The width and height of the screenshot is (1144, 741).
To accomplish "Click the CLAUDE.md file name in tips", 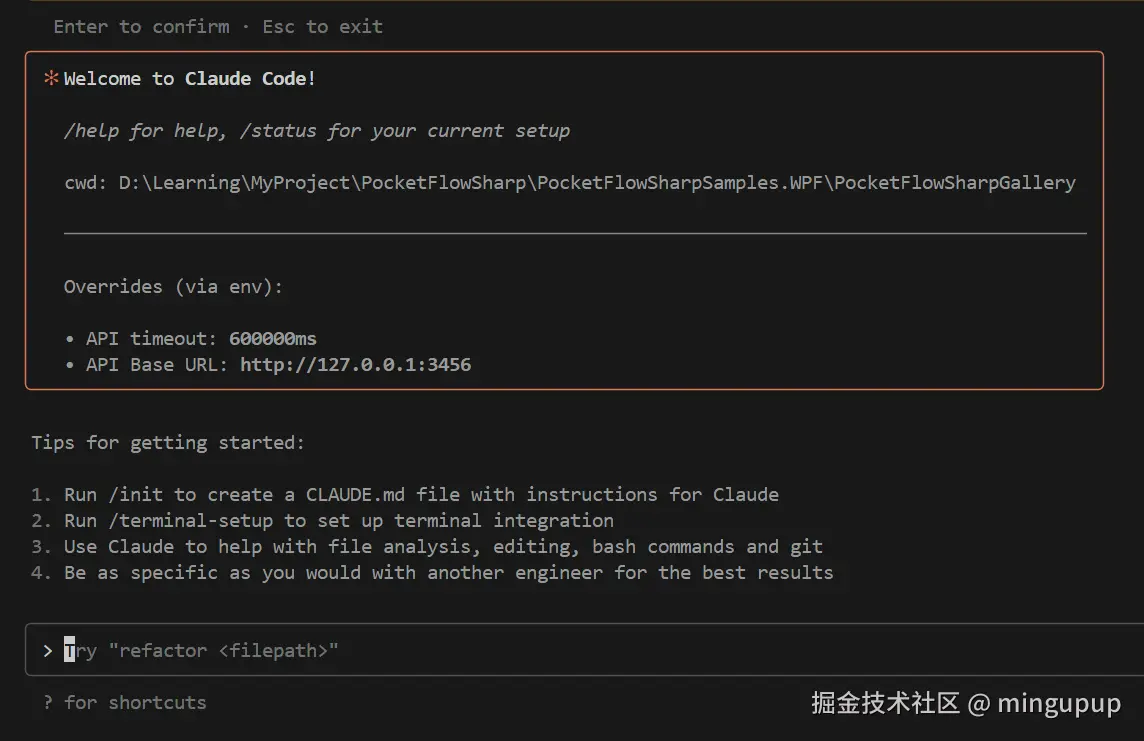I will (x=356, y=495).
